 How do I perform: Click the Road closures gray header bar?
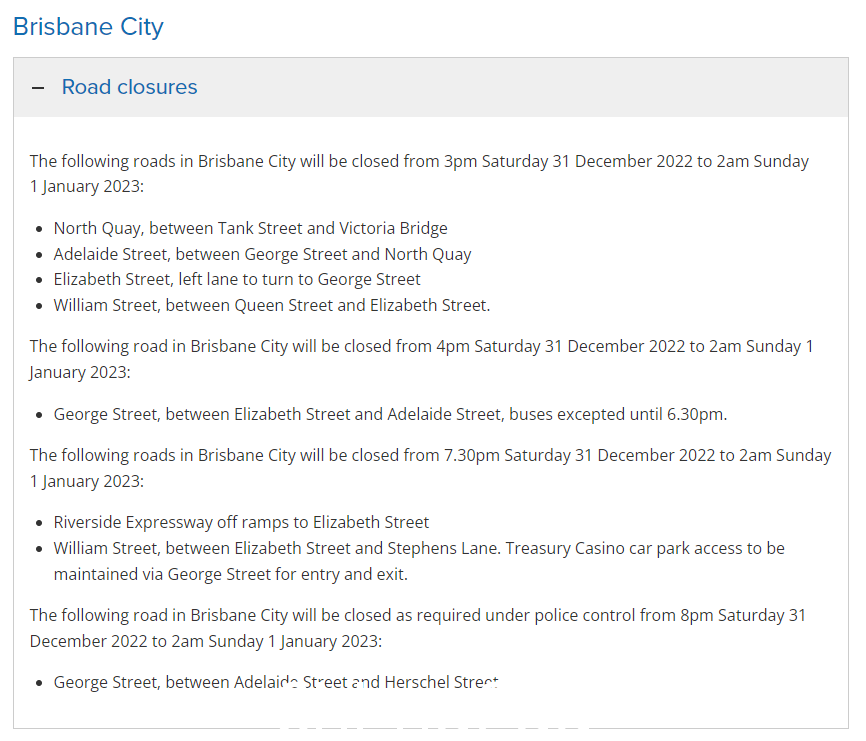(x=431, y=87)
